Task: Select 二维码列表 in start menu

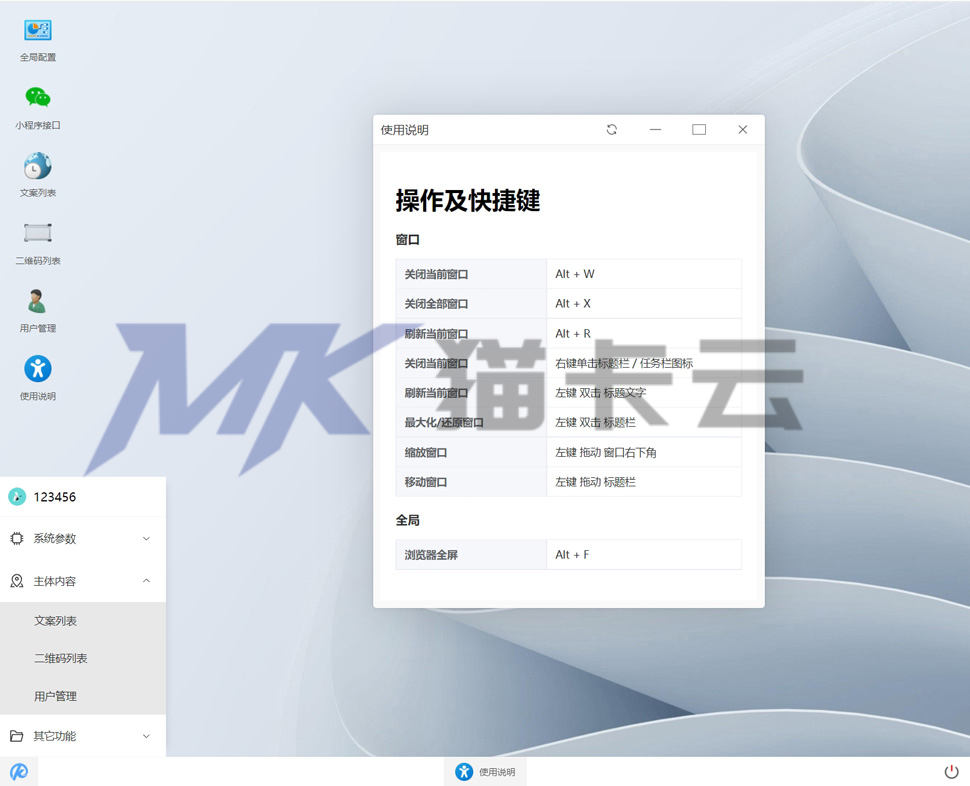Action: tap(83, 658)
